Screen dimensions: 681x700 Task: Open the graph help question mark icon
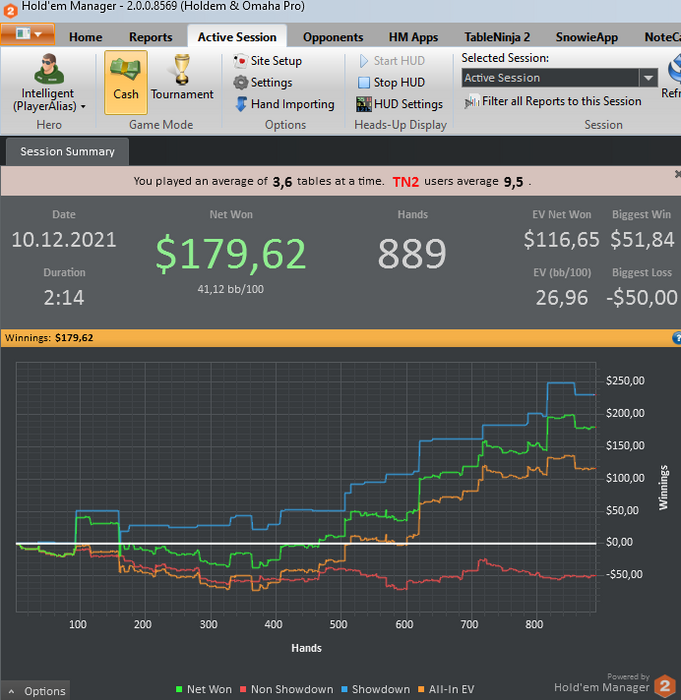(x=677, y=338)
